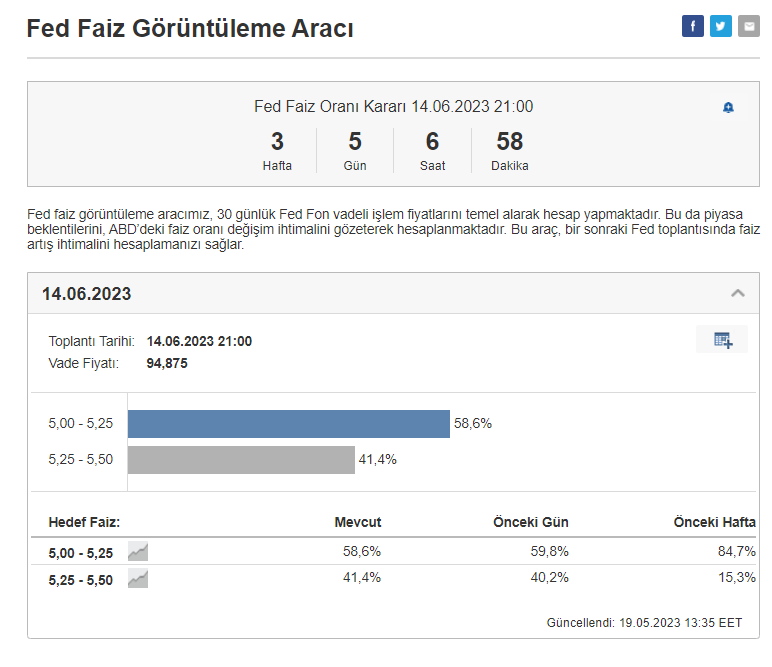Image resolution: width=772 pixels, height=667 pixels.
Task: Collapse the 14.06.2023 section with the chevron
Action: coord(738,293)
